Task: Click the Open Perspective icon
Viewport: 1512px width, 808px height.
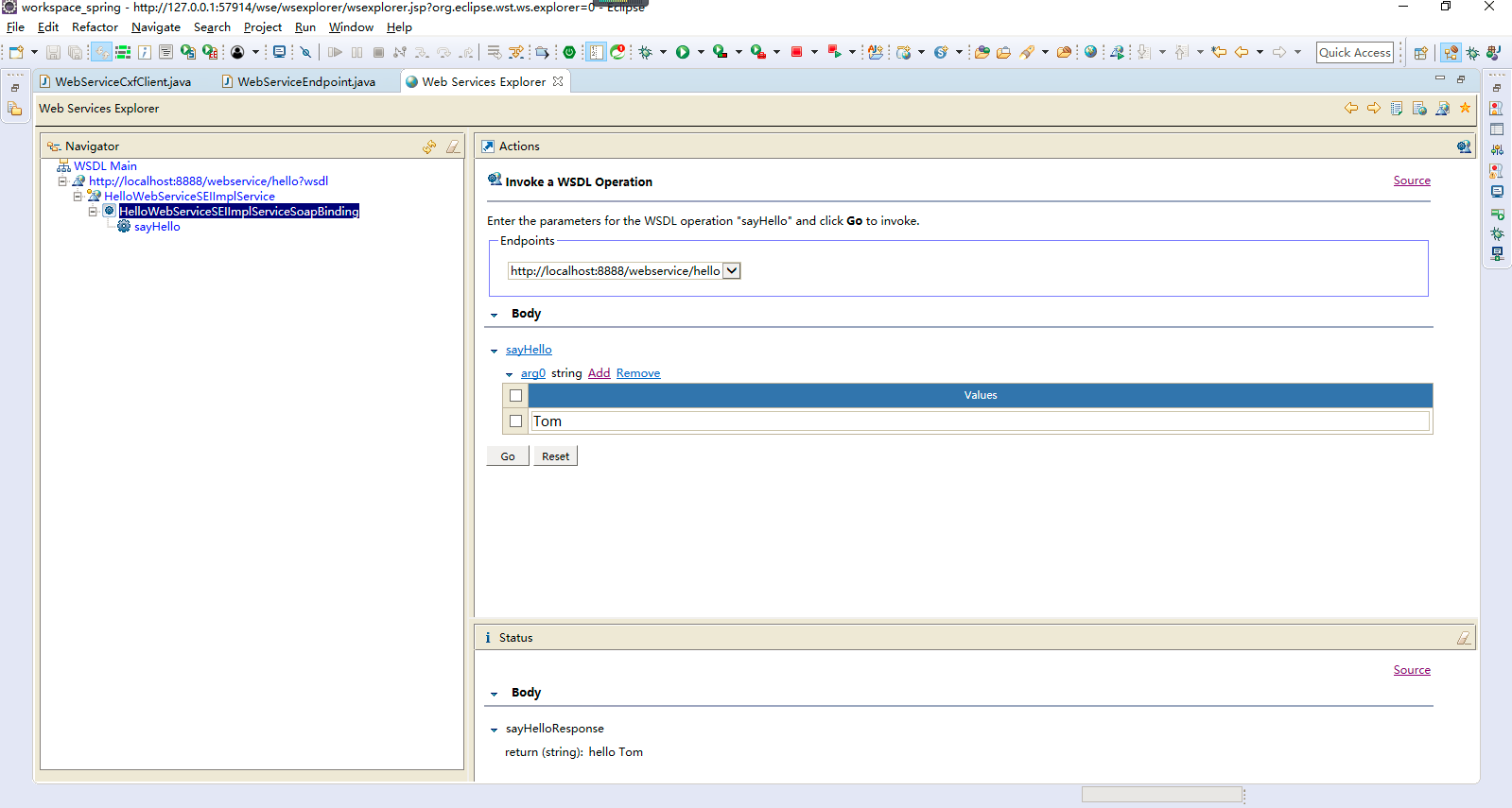Action: [1420, 53]
